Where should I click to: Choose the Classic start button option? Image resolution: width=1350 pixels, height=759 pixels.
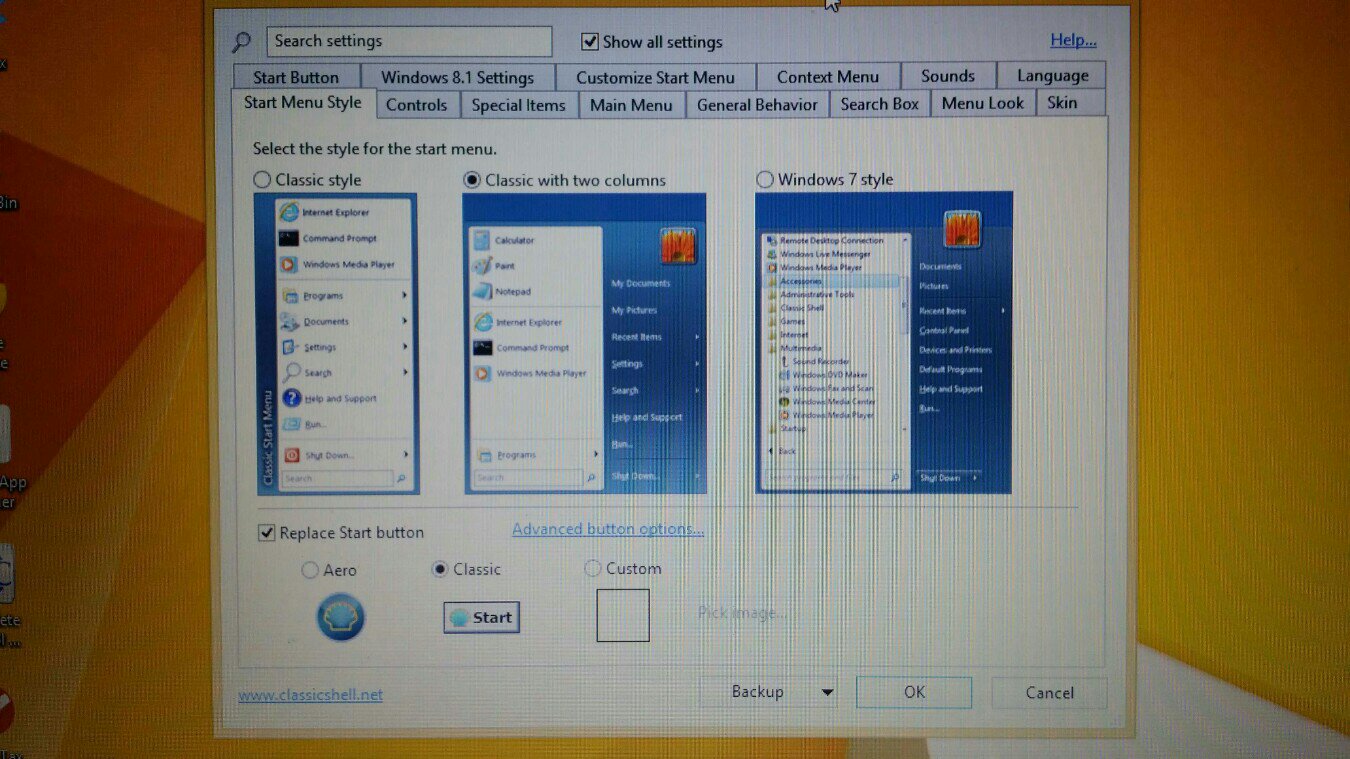coord(440,569)
